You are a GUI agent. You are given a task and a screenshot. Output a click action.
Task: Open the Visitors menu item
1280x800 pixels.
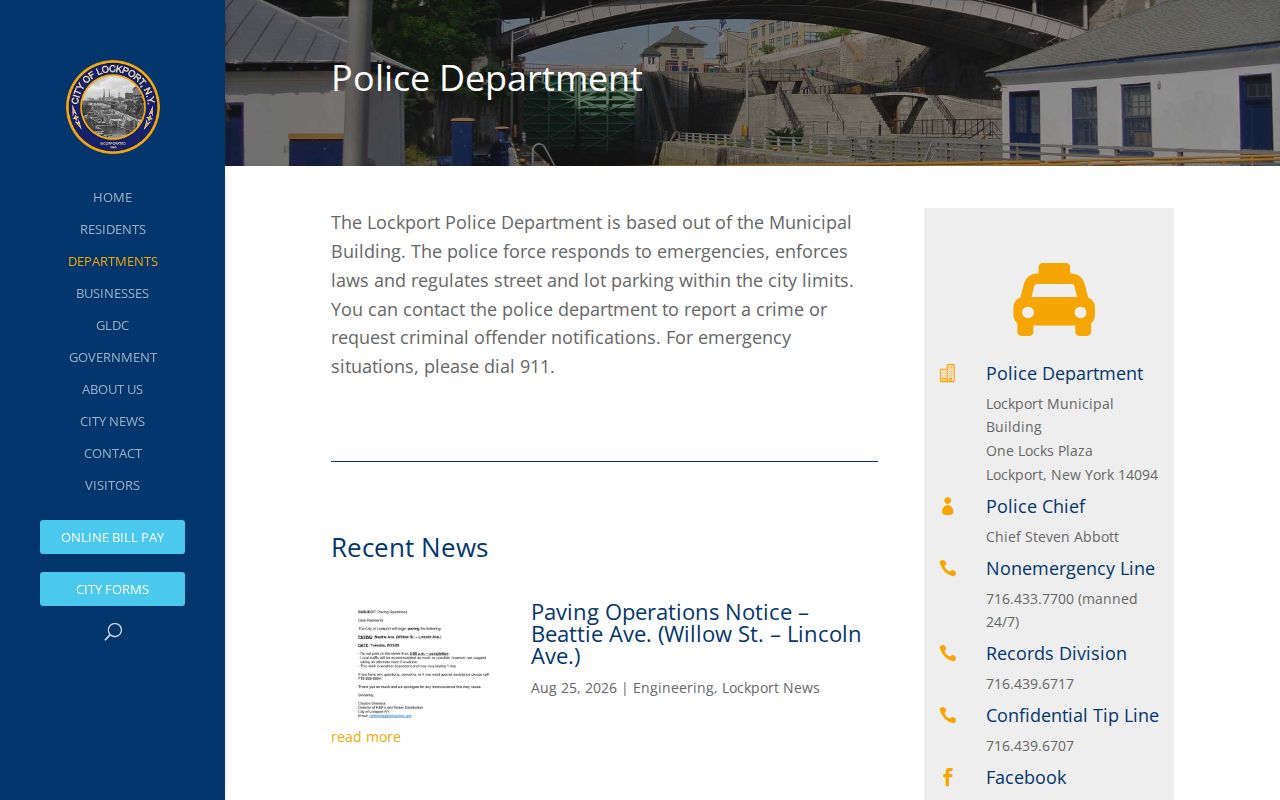(x=112, y=485)
